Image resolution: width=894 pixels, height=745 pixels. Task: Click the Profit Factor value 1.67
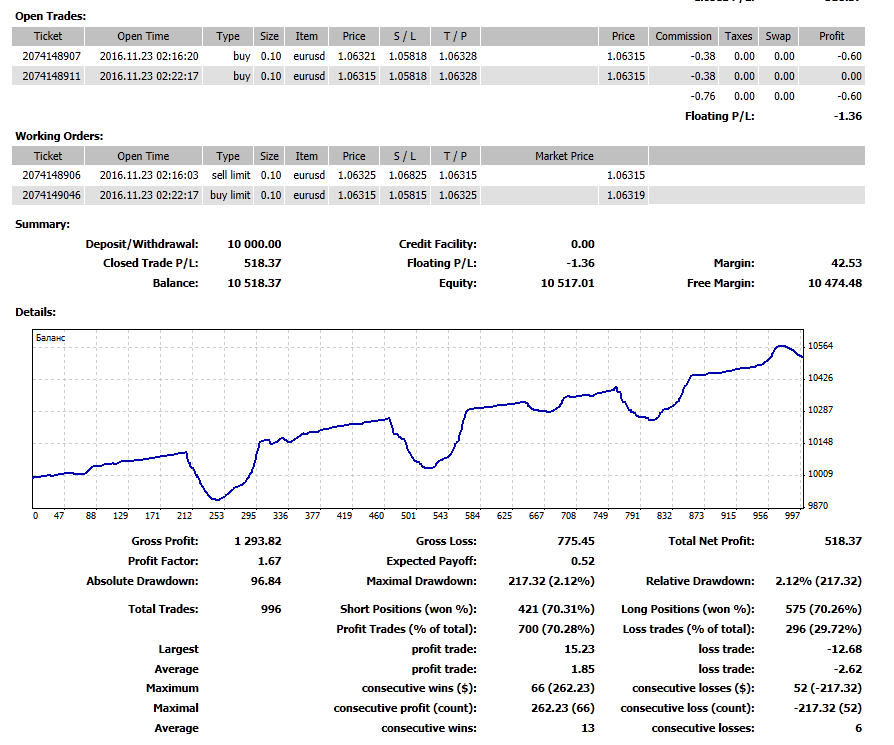tap(269, 561)
